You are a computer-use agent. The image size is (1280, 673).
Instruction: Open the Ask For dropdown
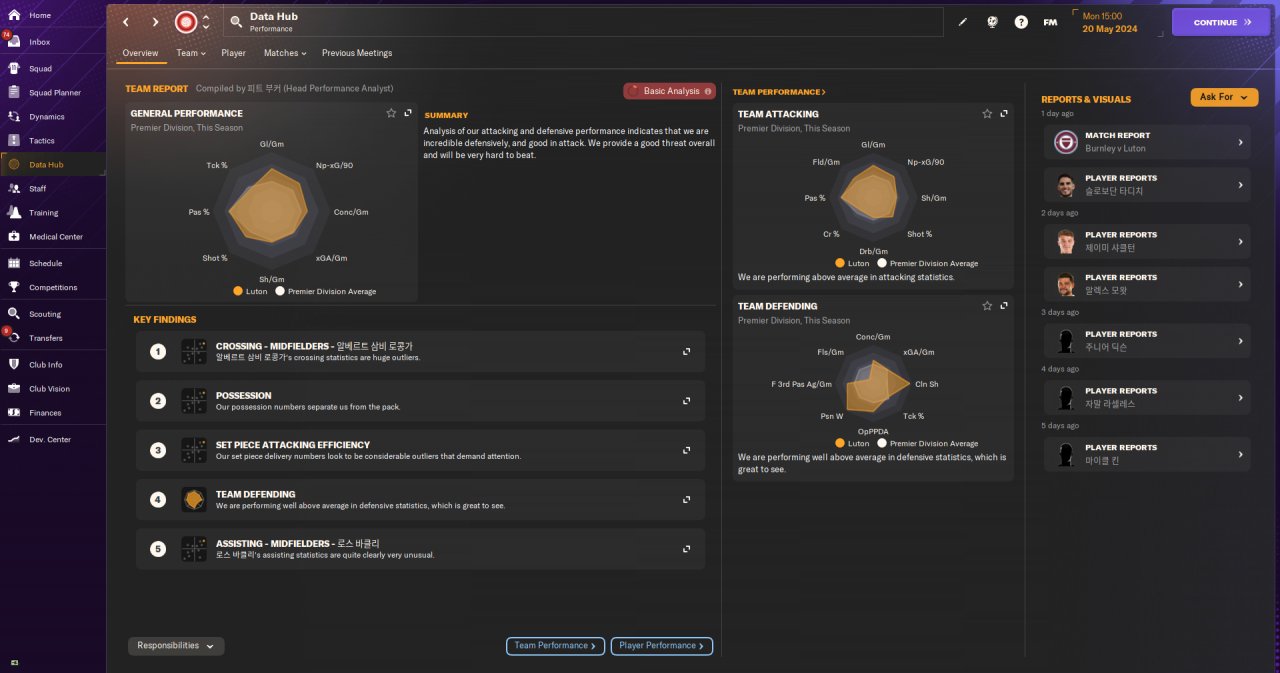[x=1224, y=97]
